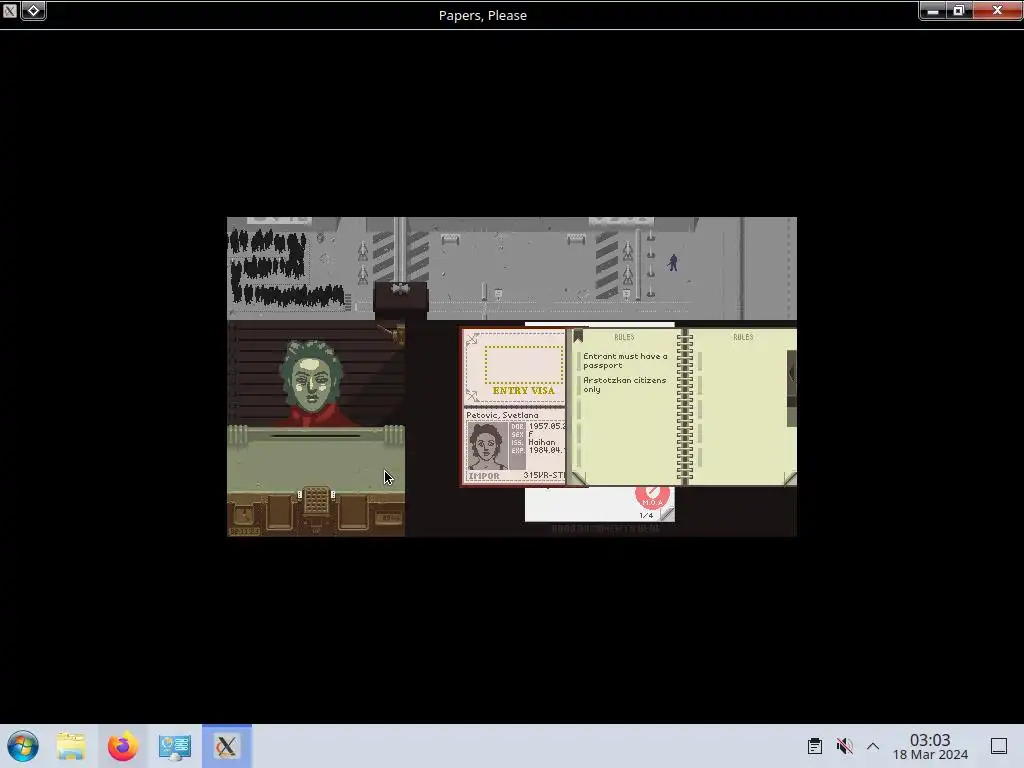Expand the hidden system tray icons chevron
Image resolution: width=1024 pixels, height=768 pixels.
(873, 746)
